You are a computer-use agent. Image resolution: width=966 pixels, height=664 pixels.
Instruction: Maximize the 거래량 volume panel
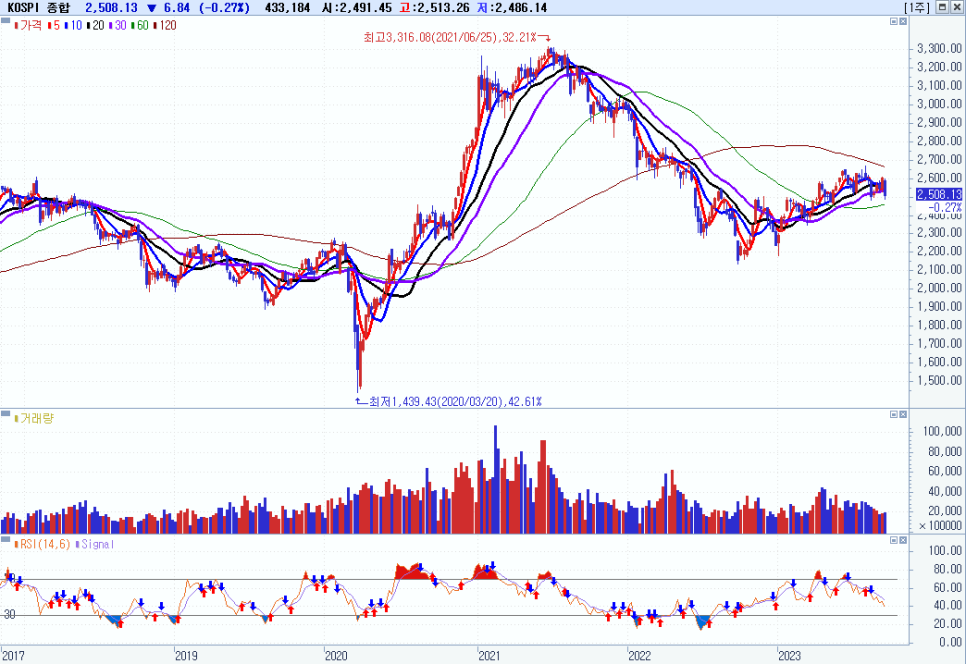894,415
